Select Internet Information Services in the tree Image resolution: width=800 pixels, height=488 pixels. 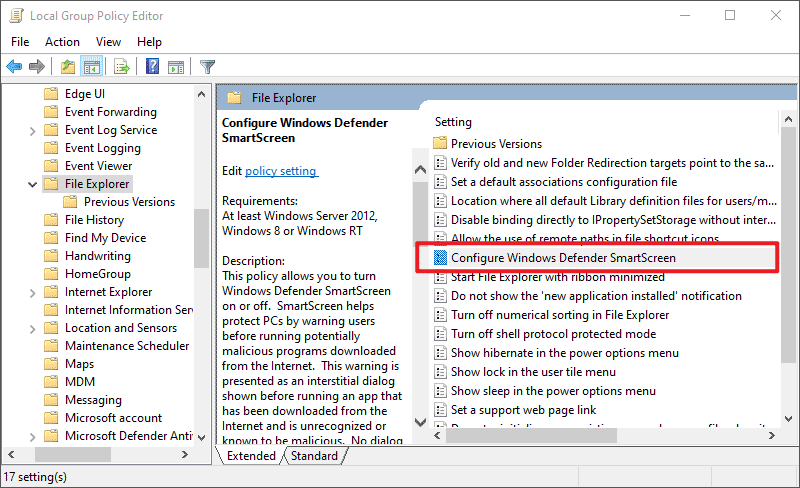[129, 310]
